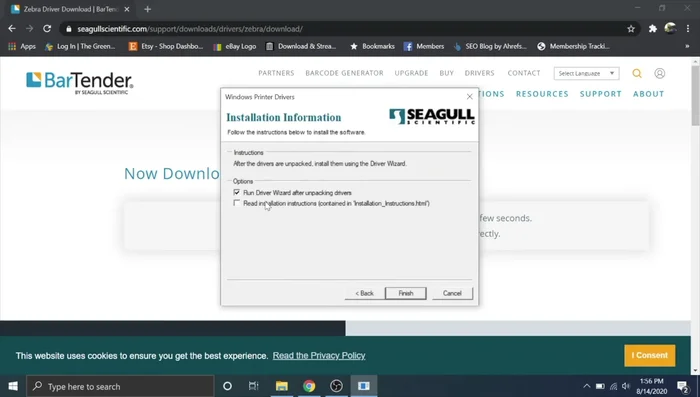Open the network icon in tray
Screen dimensions: 700x397
[613, 386]
